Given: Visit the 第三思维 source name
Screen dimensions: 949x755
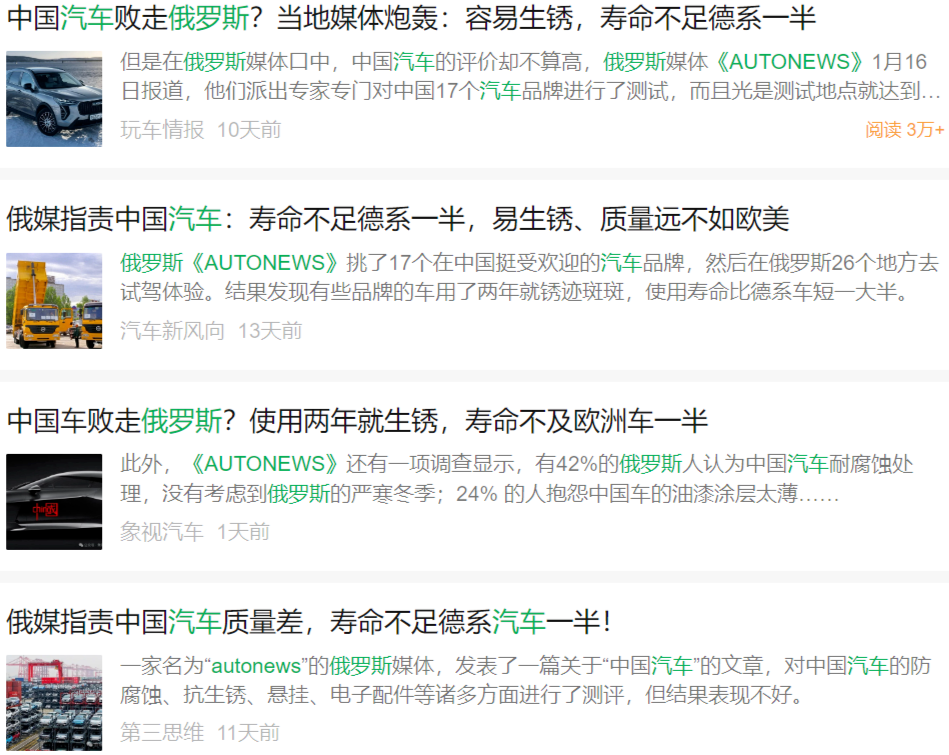Looking at the screenshot, I should (x=162, y=733).
